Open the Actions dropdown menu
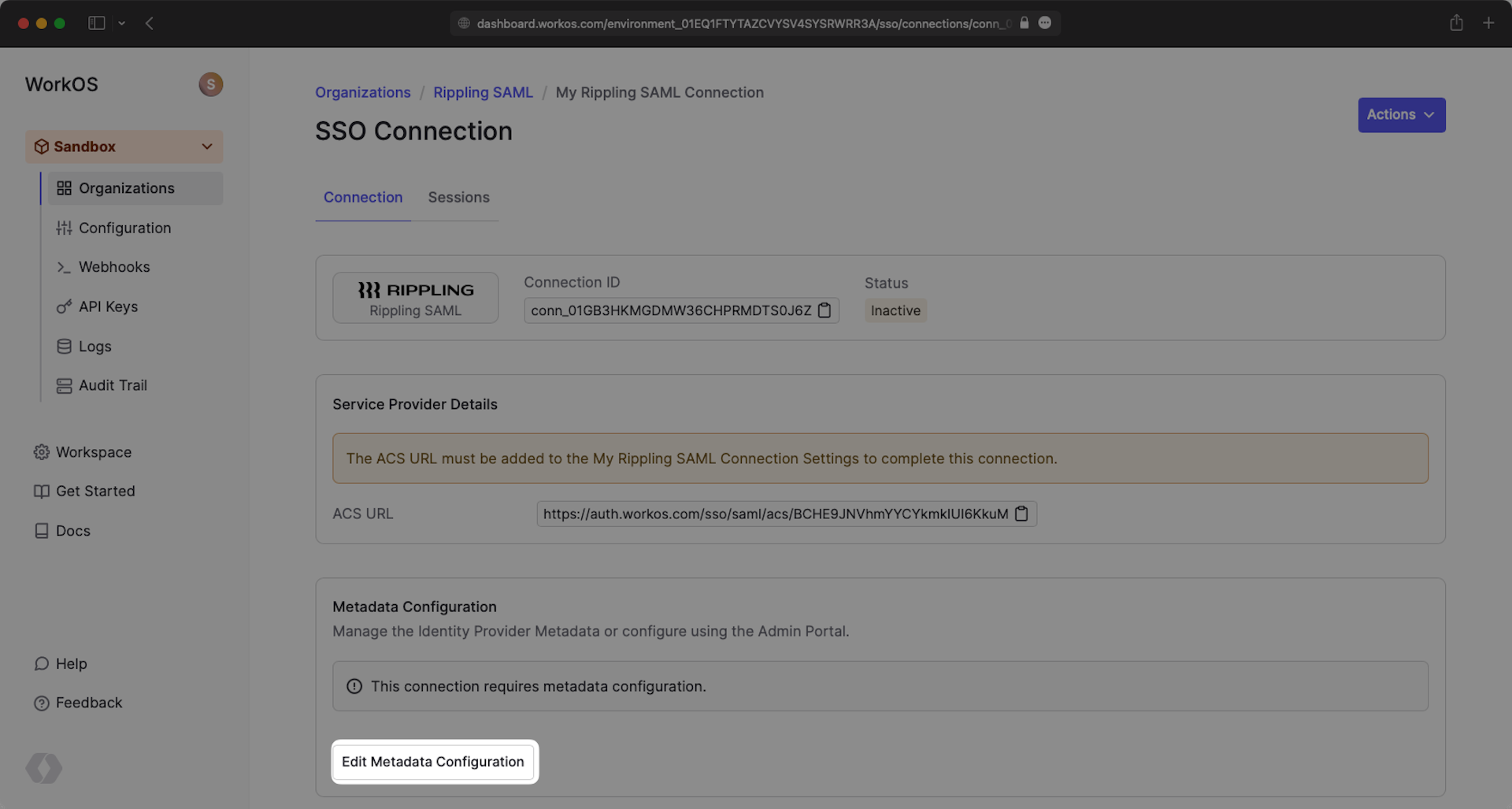The height and width of the screenshot is (809, 1512). click(1401, 115)
